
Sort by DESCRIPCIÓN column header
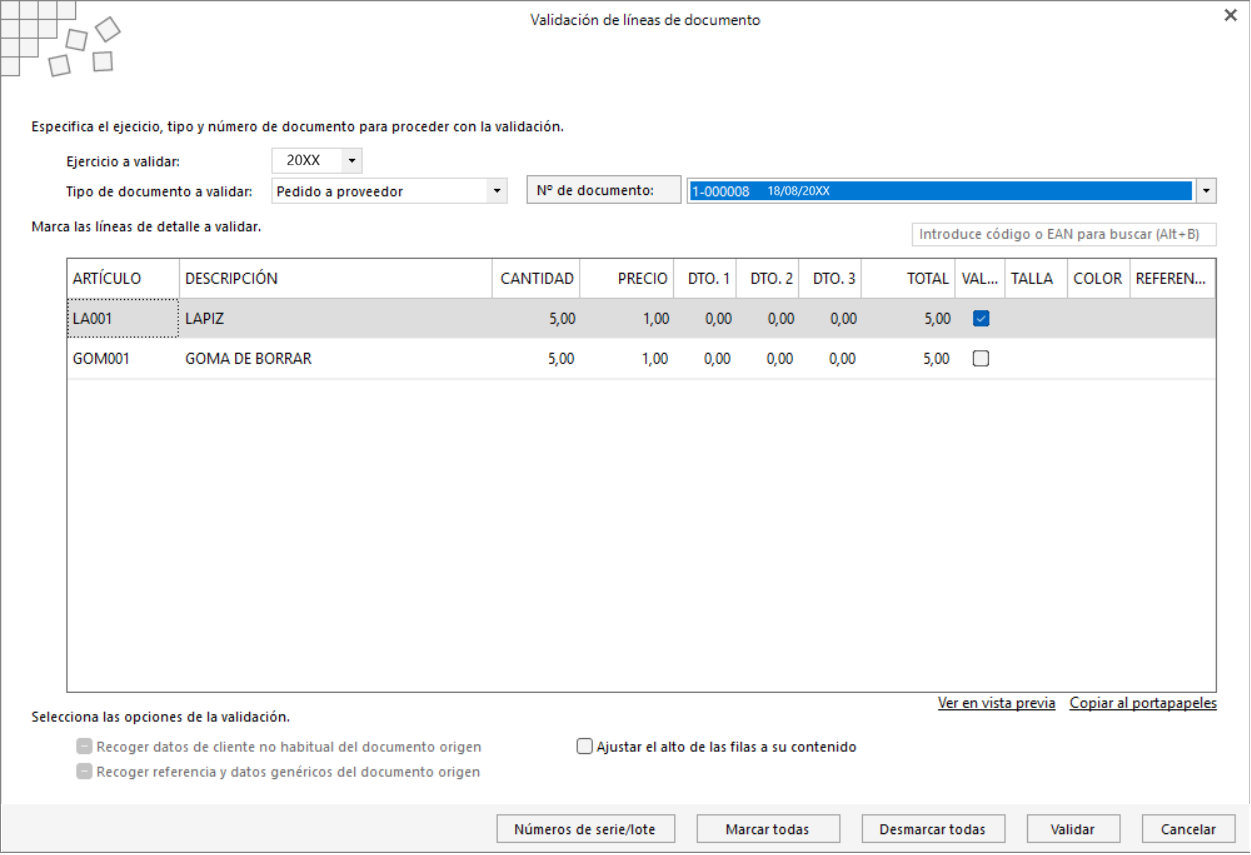(x=336, y=279)
